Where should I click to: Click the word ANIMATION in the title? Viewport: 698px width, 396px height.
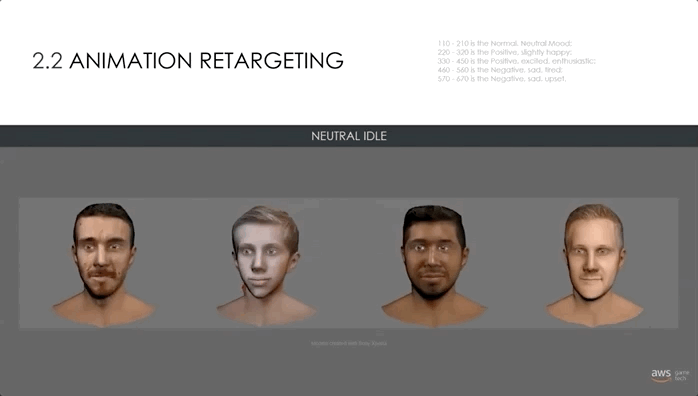point(130,61)
